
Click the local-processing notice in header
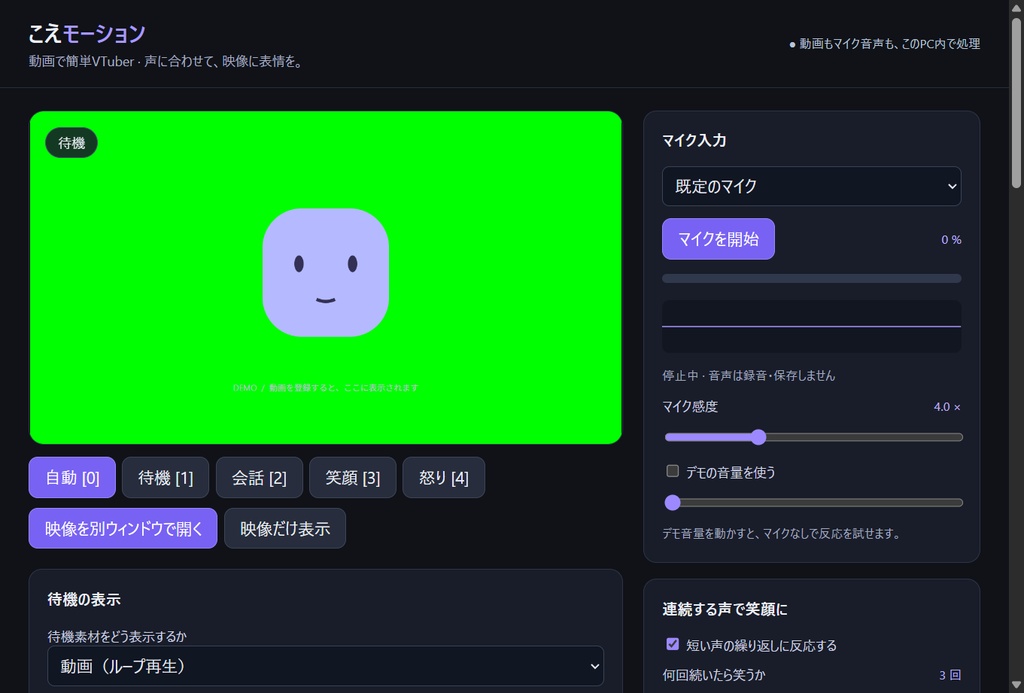884,44
